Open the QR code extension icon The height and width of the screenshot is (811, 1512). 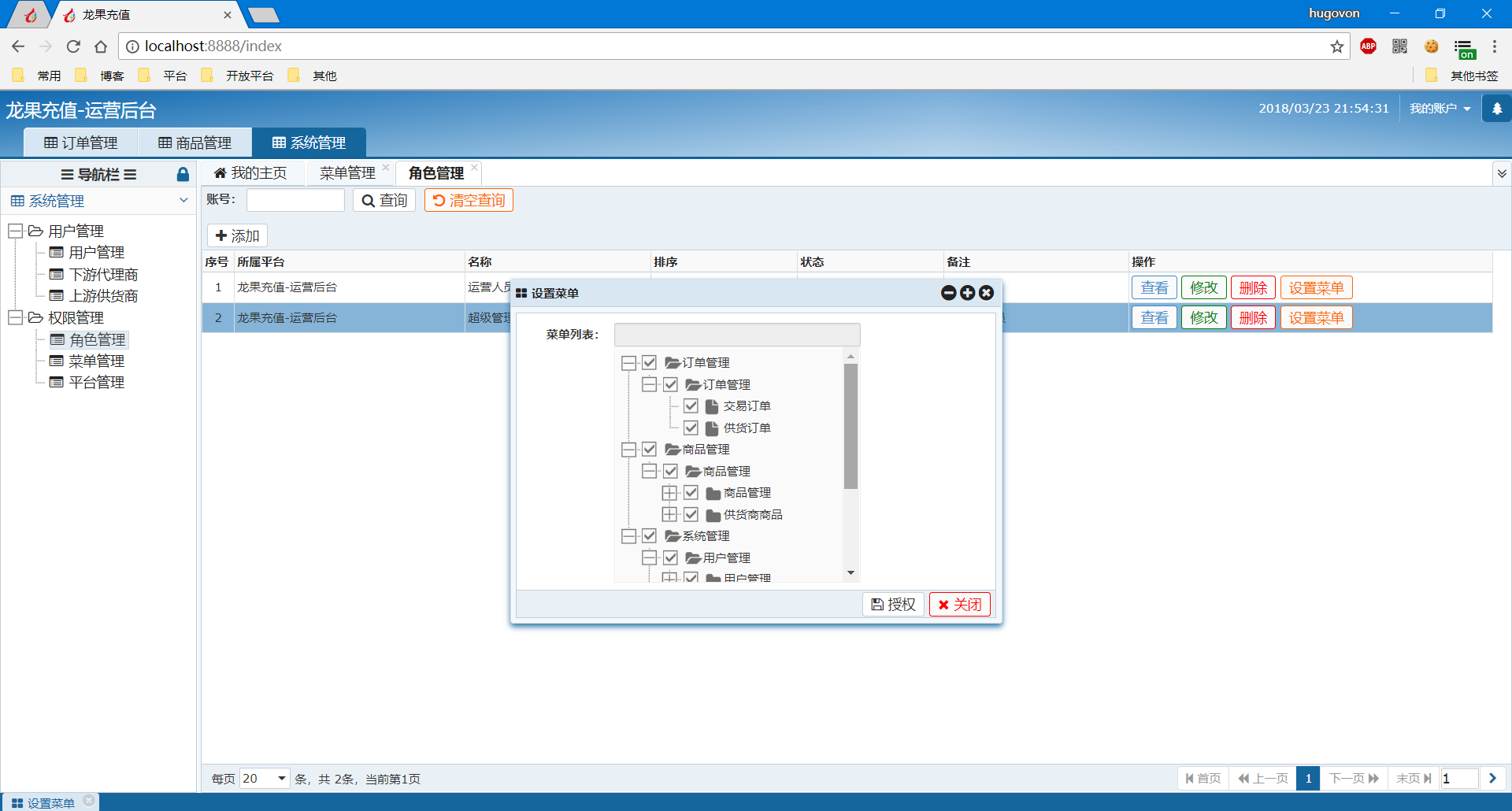coord(1399,46)
